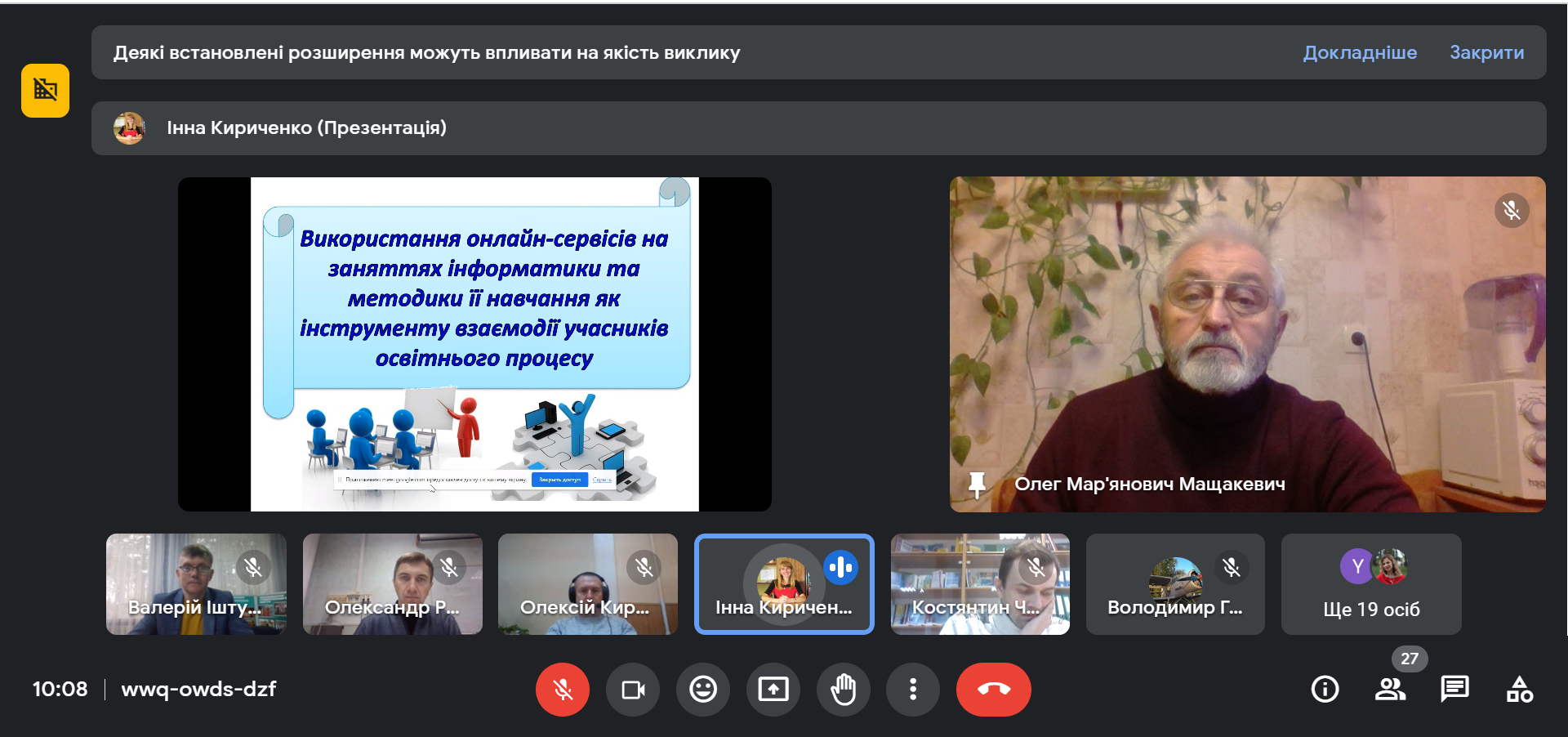Image resolution: width=1568 pixels, height=737 pixels.
Task: Click the yellow extension warning icon
Action: pos(46,91)
